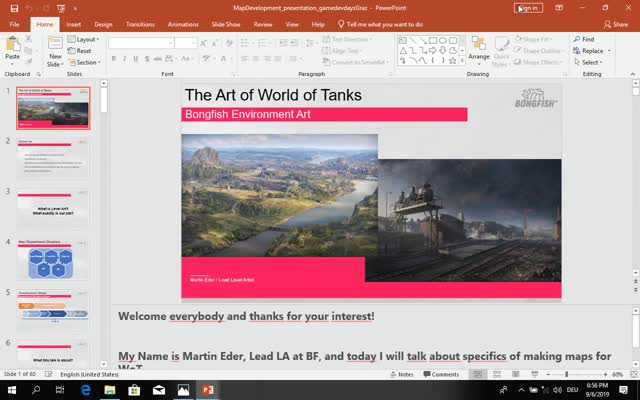Select the Isosceles Triangle shape

point(403,51)
